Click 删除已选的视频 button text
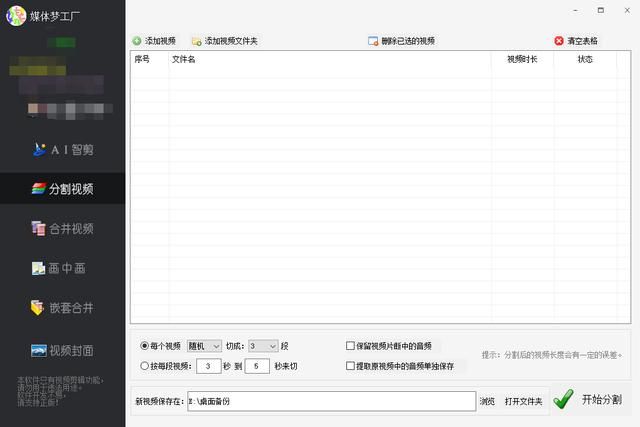This screenshot has height=427, width=640. [x=408, y=41]
